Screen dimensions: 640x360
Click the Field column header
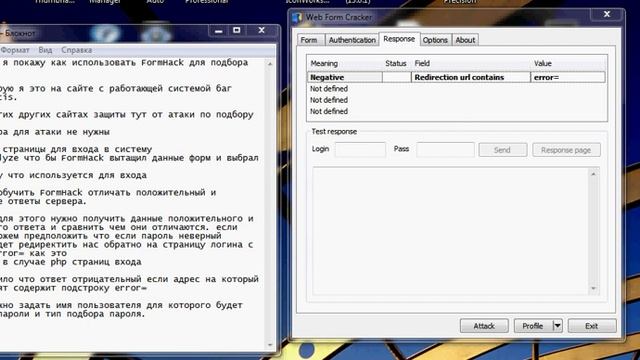[471, 63]
